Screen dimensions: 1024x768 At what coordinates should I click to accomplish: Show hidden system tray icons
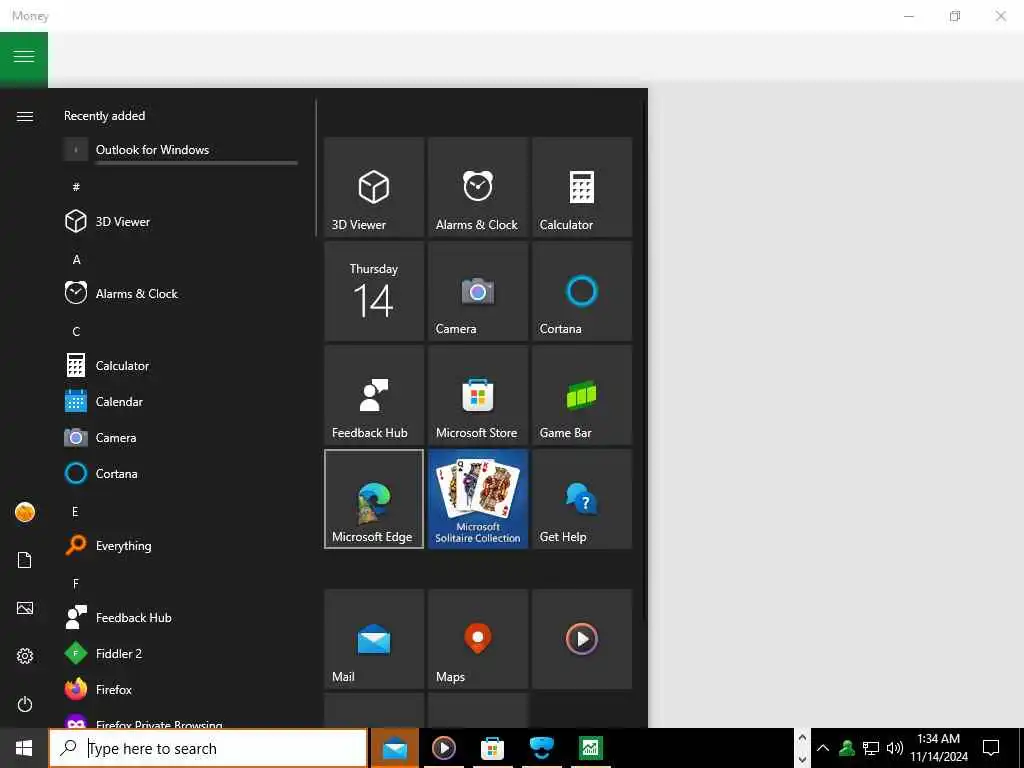[823, 748]
